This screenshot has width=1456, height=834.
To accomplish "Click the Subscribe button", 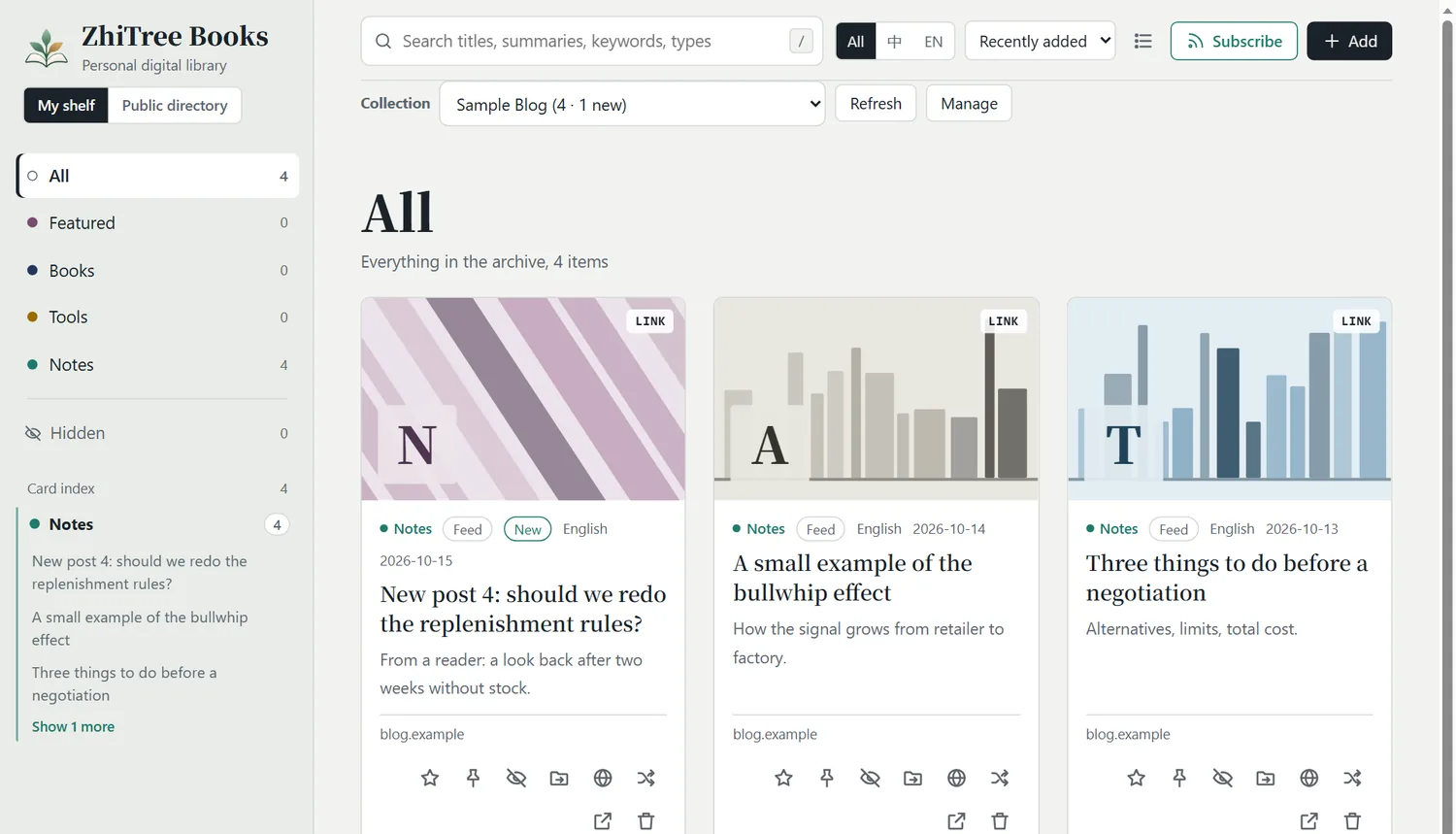I will pos(1234,41).
